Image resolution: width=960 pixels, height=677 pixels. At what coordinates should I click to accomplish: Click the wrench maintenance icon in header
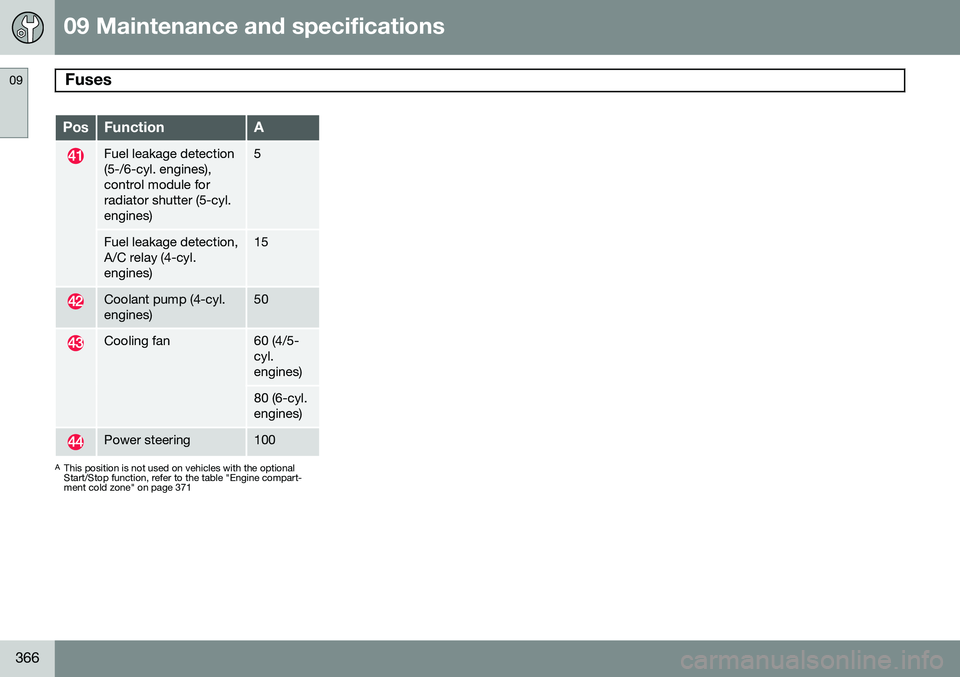[x=28, y=28]
